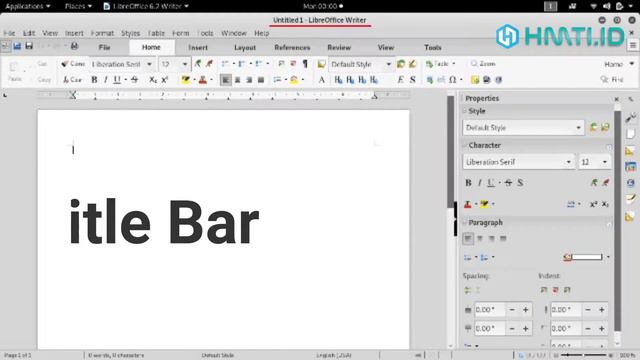640x360 pixels.
Task: Toggle Justified alignment in the Home ribbon
Action: click(261, 80)
